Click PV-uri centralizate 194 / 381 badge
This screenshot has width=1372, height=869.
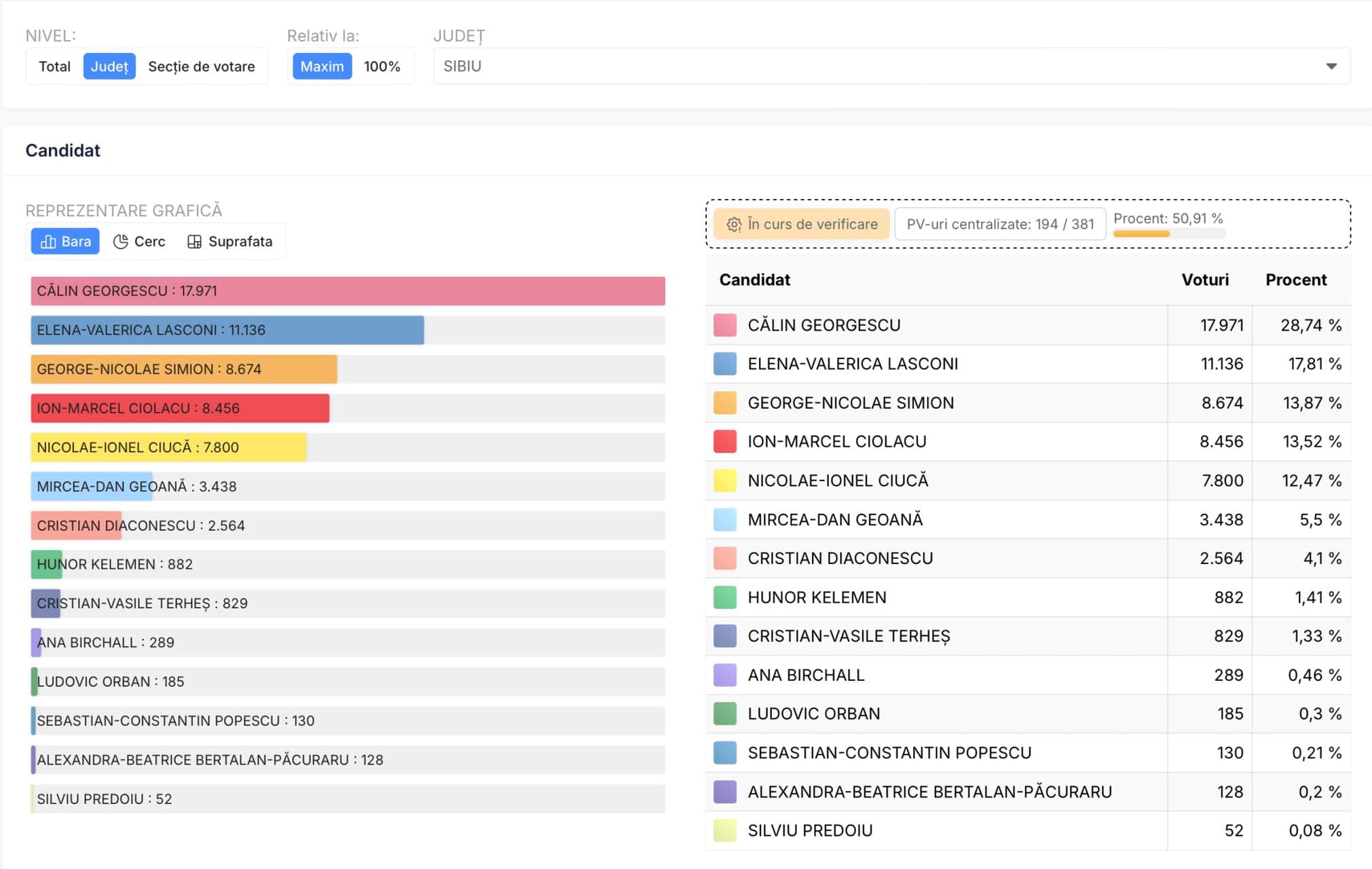point(1000,224)
